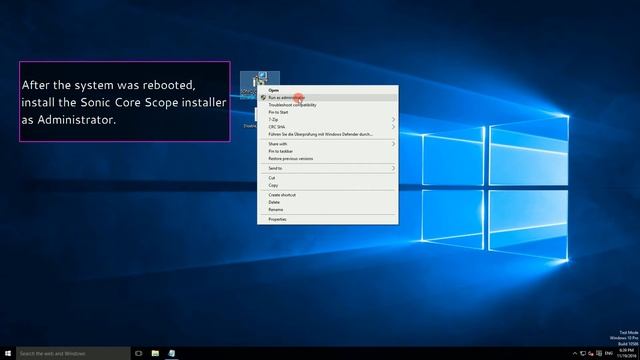Open the Action Center tray icon
The width and height of the screenshot is (640, 360).
[599, 353]
